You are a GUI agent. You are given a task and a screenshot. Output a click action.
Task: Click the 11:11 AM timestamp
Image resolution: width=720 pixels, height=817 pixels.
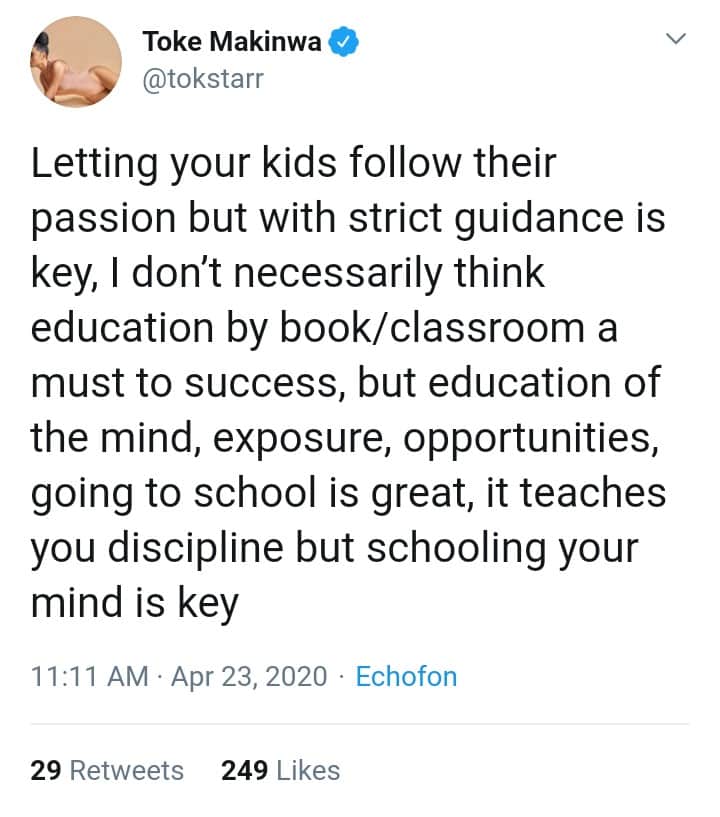(90, 677)
